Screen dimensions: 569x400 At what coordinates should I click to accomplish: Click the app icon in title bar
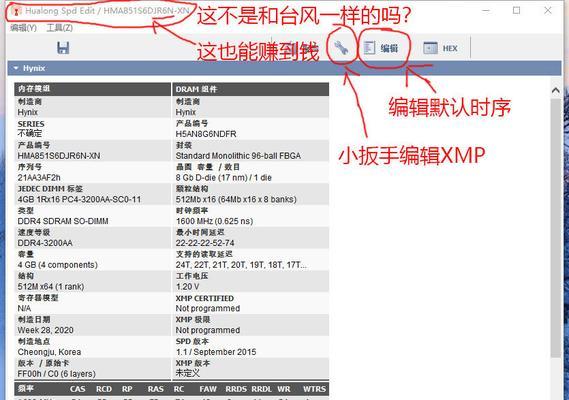(16, 11)
